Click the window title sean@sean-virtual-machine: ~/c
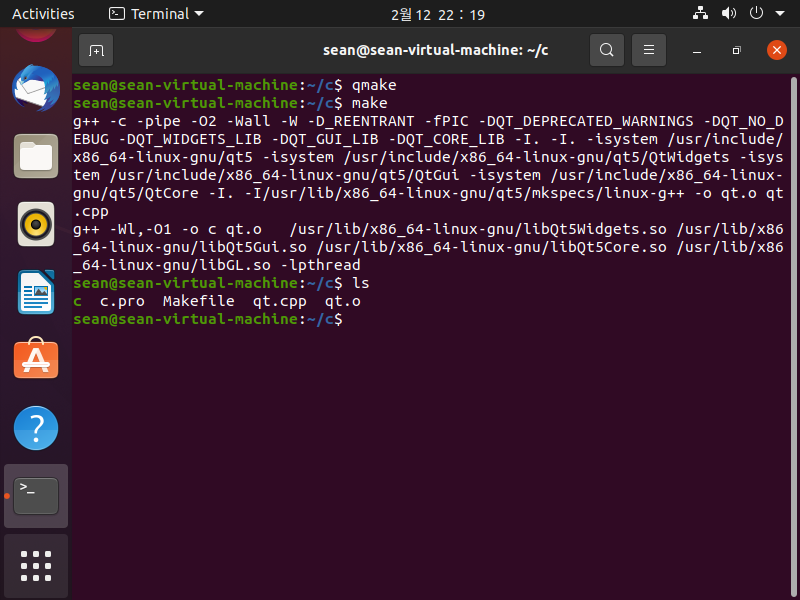Screen dimensions: 800x600 (435, 50)
